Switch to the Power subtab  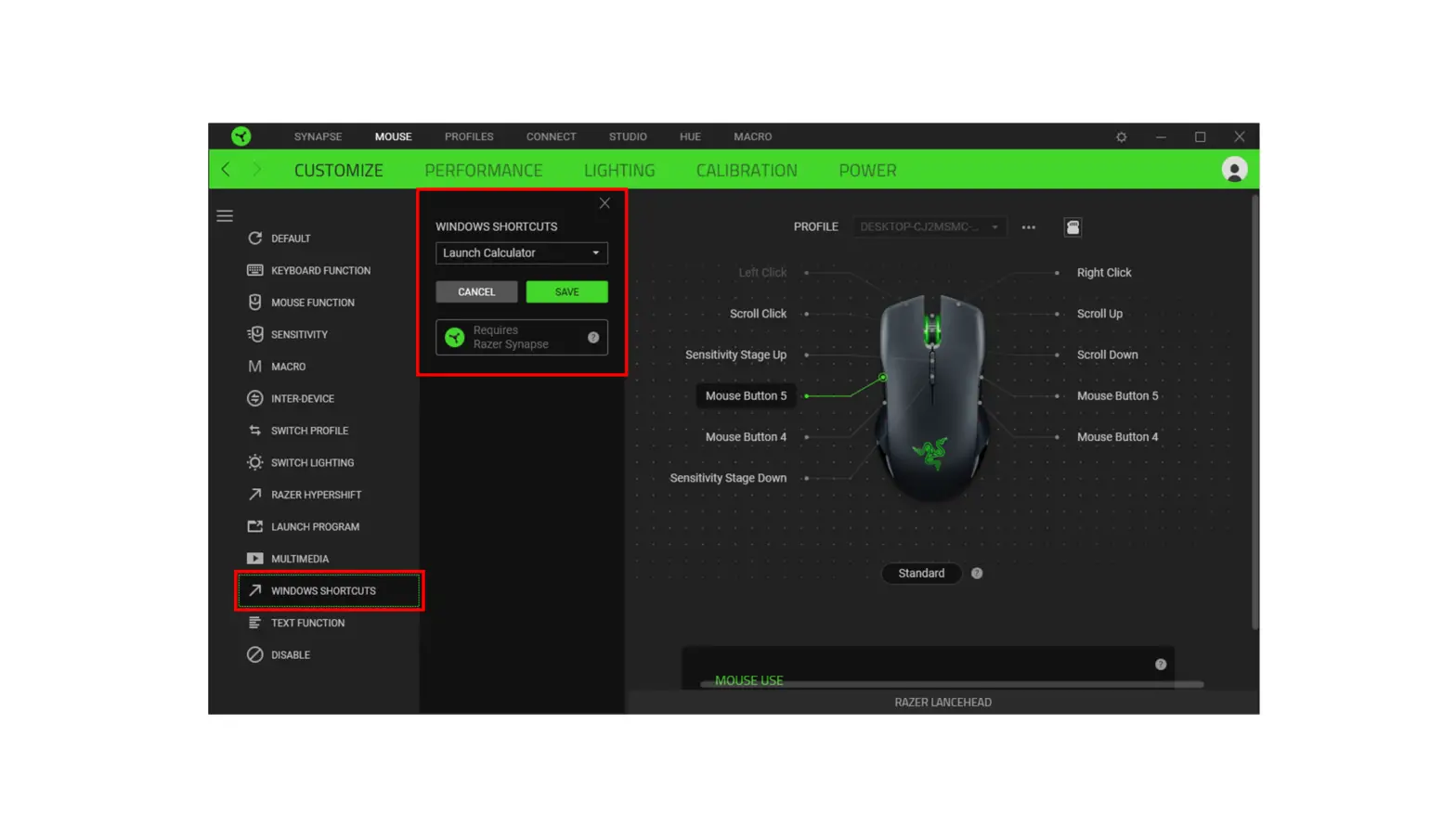(867, 170)
